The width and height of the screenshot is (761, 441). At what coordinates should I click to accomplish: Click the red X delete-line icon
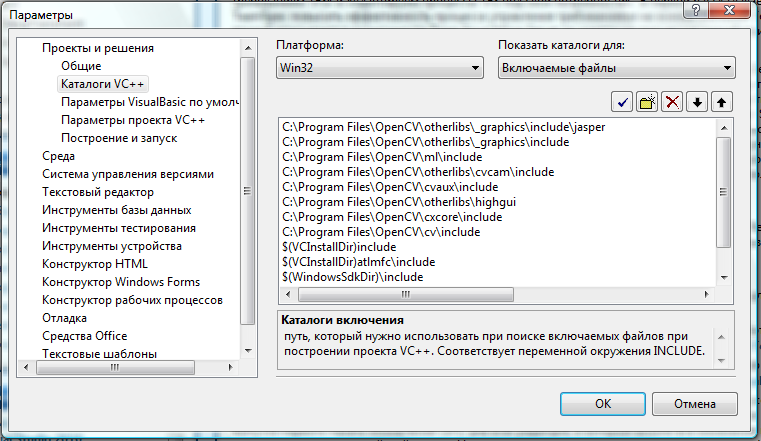coord(672,102)
